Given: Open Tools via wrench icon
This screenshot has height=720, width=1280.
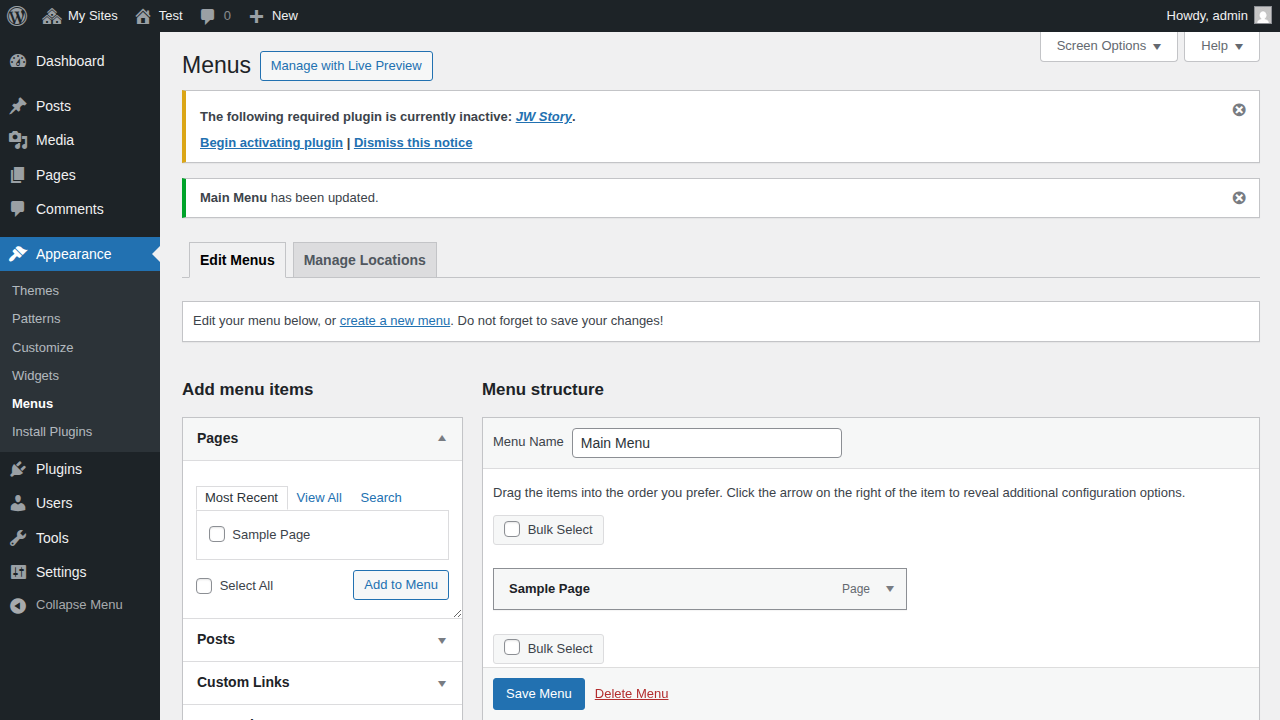Looking at the screenshot, I should point(18,538).
